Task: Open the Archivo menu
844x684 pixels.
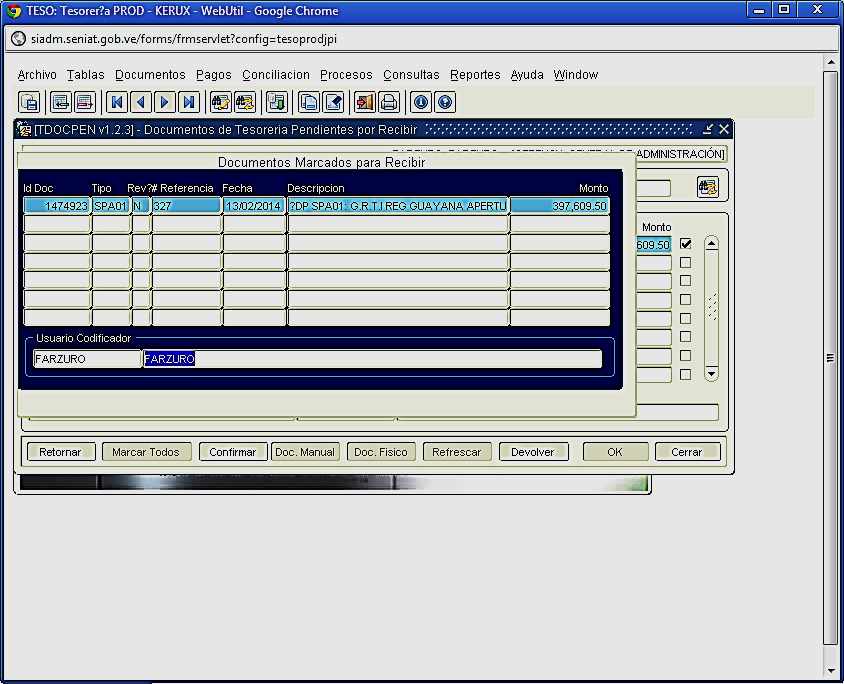Action: tap(37, 75)
